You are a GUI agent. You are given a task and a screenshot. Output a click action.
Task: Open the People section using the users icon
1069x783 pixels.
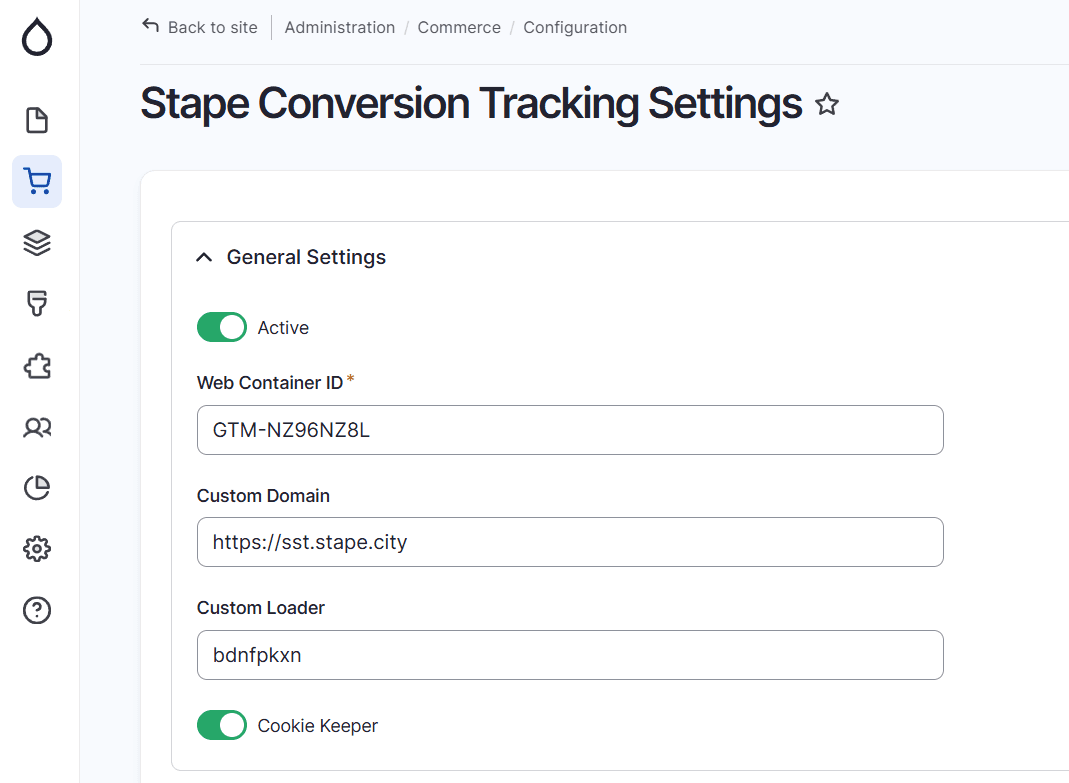[36, 427]
